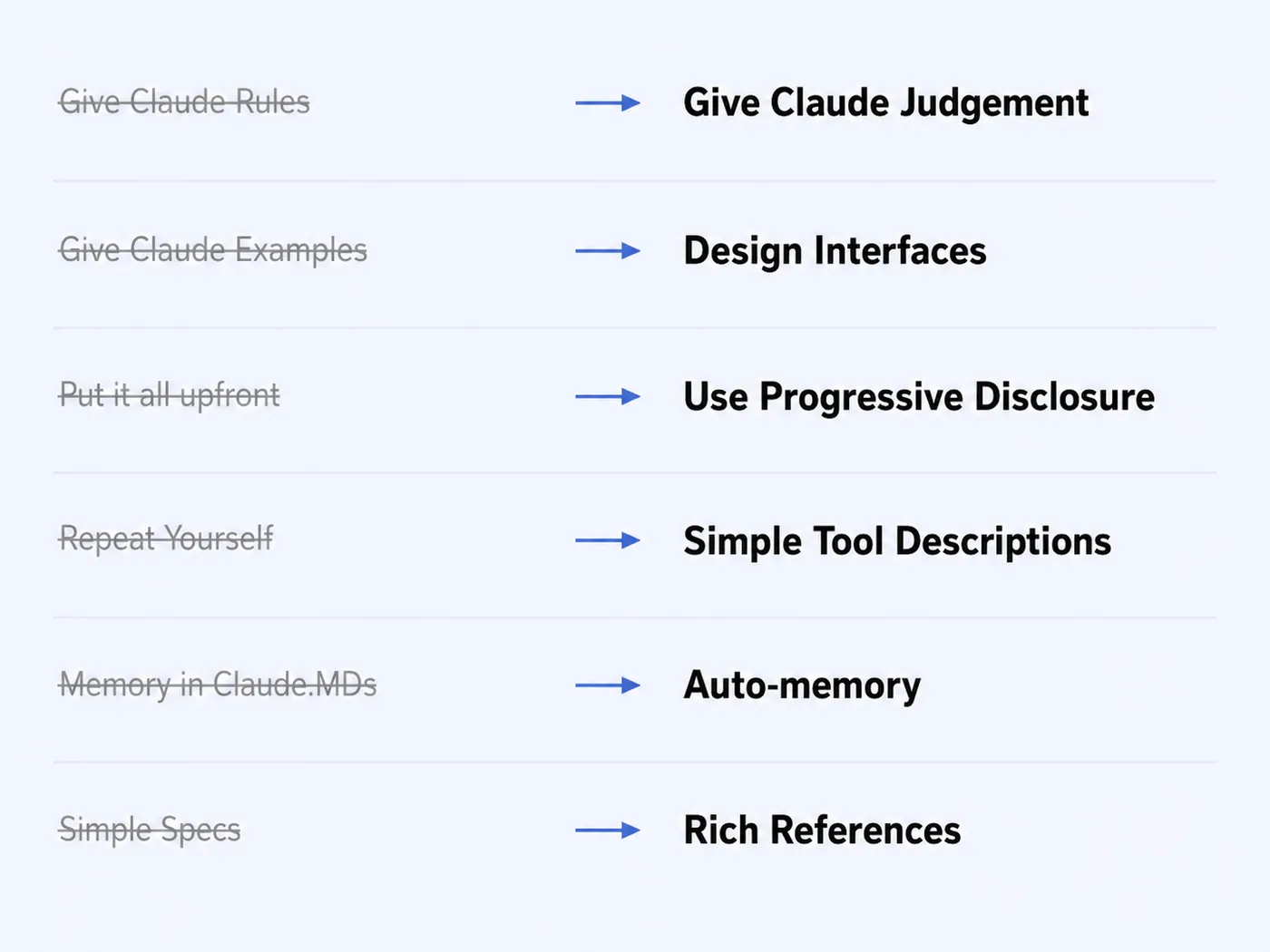This screenshot has width=1270, height=952.
Task: Click the arrow before Use Progressive Disclosure
Action: [608, 396]
